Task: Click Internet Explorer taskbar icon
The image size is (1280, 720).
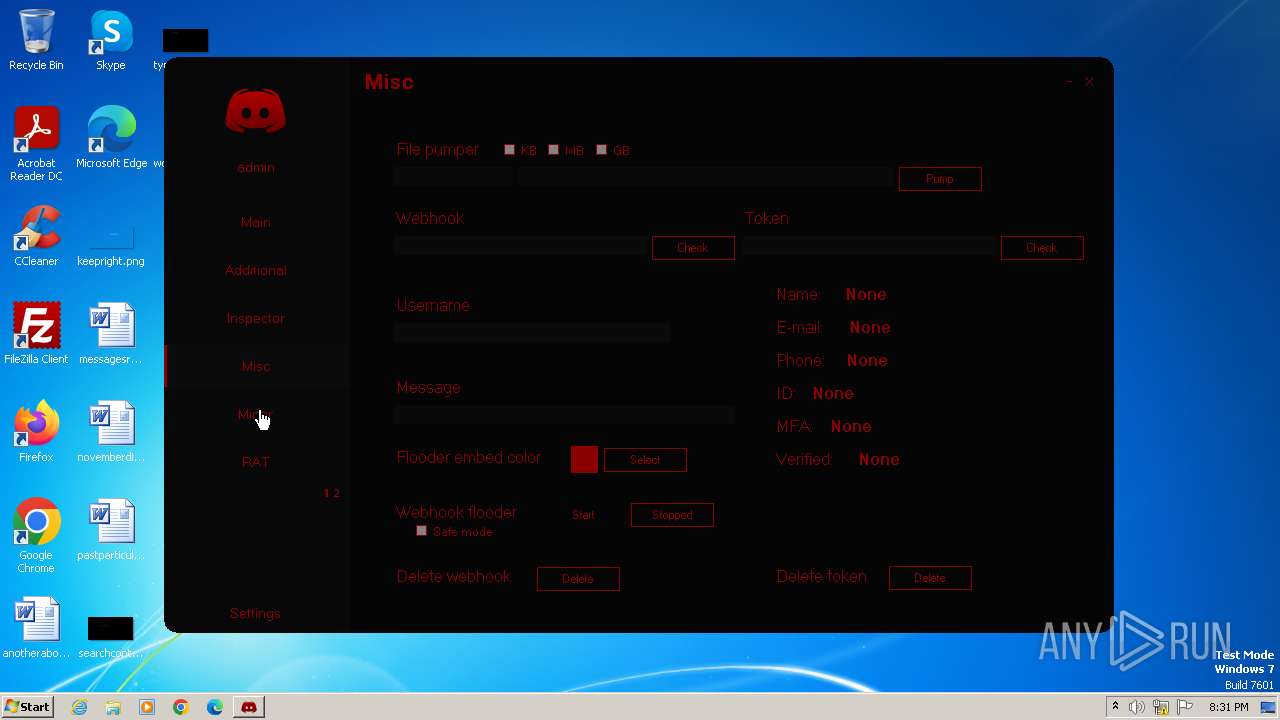Action: pyautogui.click(x=80, y=707)
